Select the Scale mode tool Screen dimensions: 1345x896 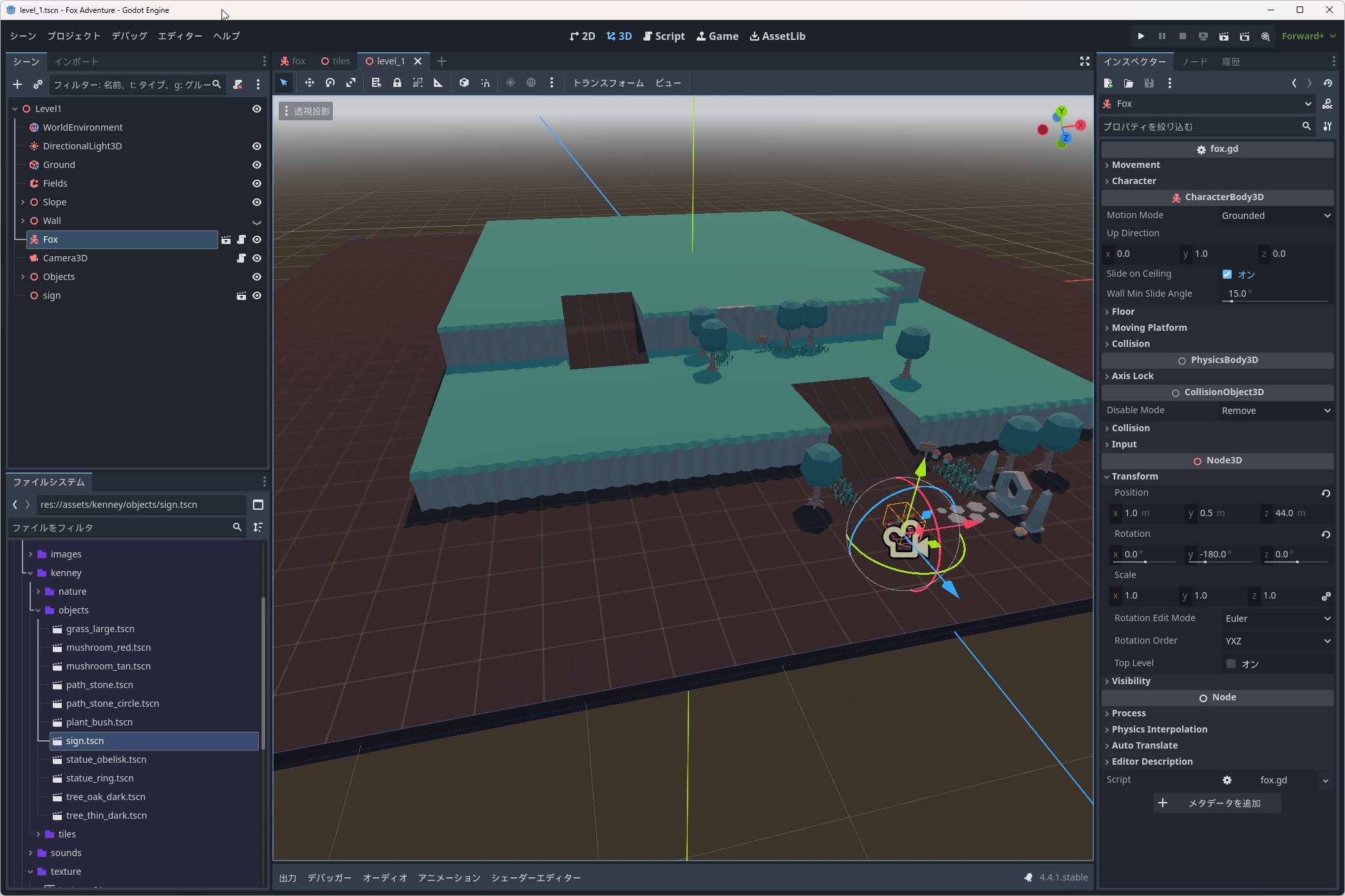(x=351, y=83)
